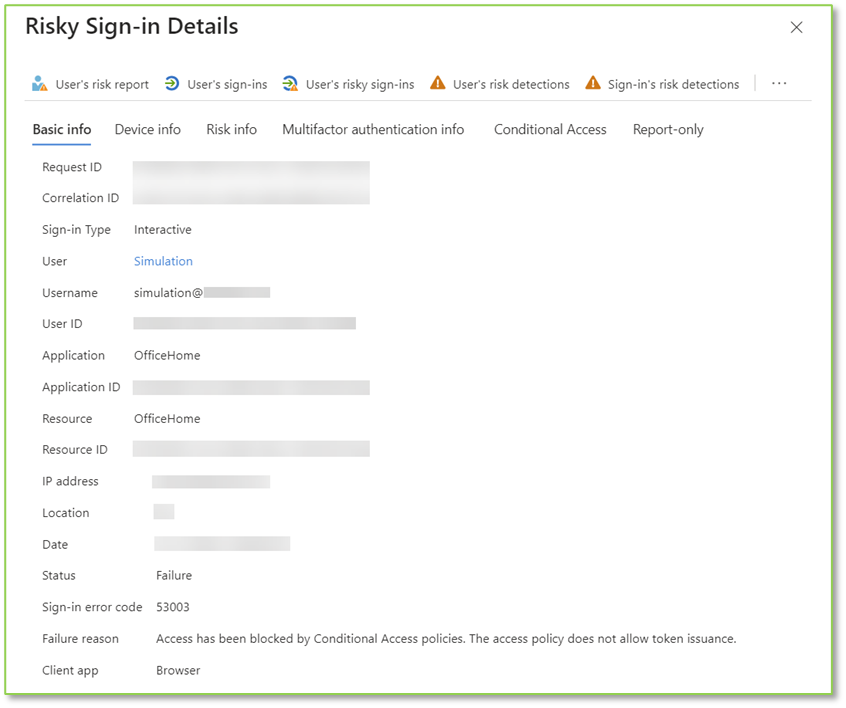Select the OfficeHome application value

(x=165, y=355)
